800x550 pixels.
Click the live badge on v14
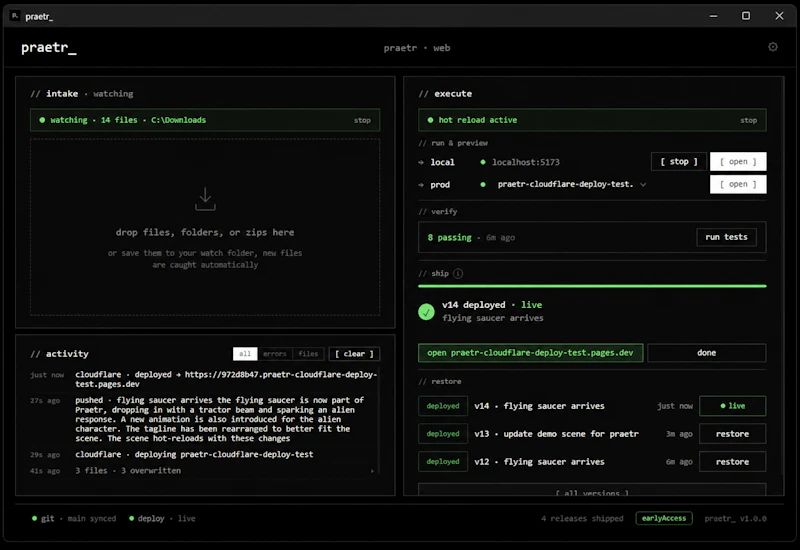[x=732, y=406]
